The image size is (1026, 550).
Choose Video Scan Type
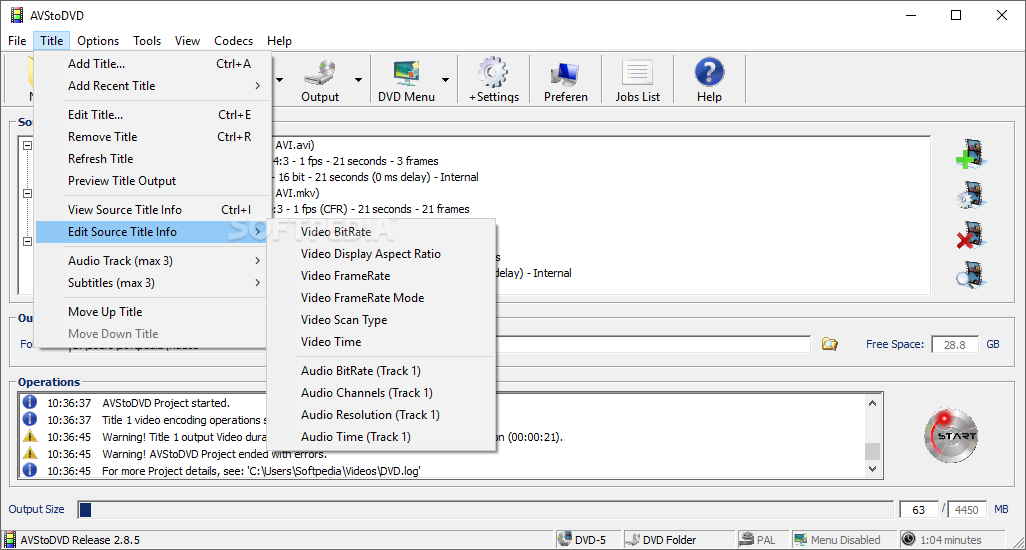(381, 320)
